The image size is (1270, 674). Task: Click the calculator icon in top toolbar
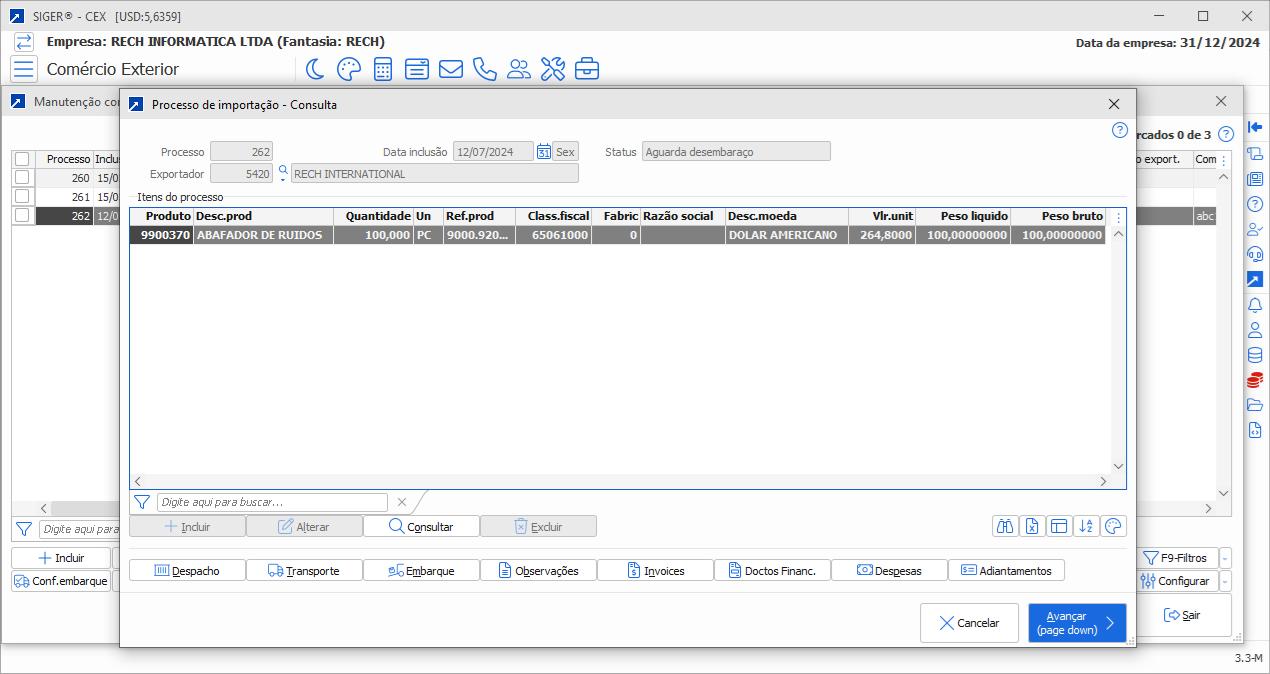(382, 69)
